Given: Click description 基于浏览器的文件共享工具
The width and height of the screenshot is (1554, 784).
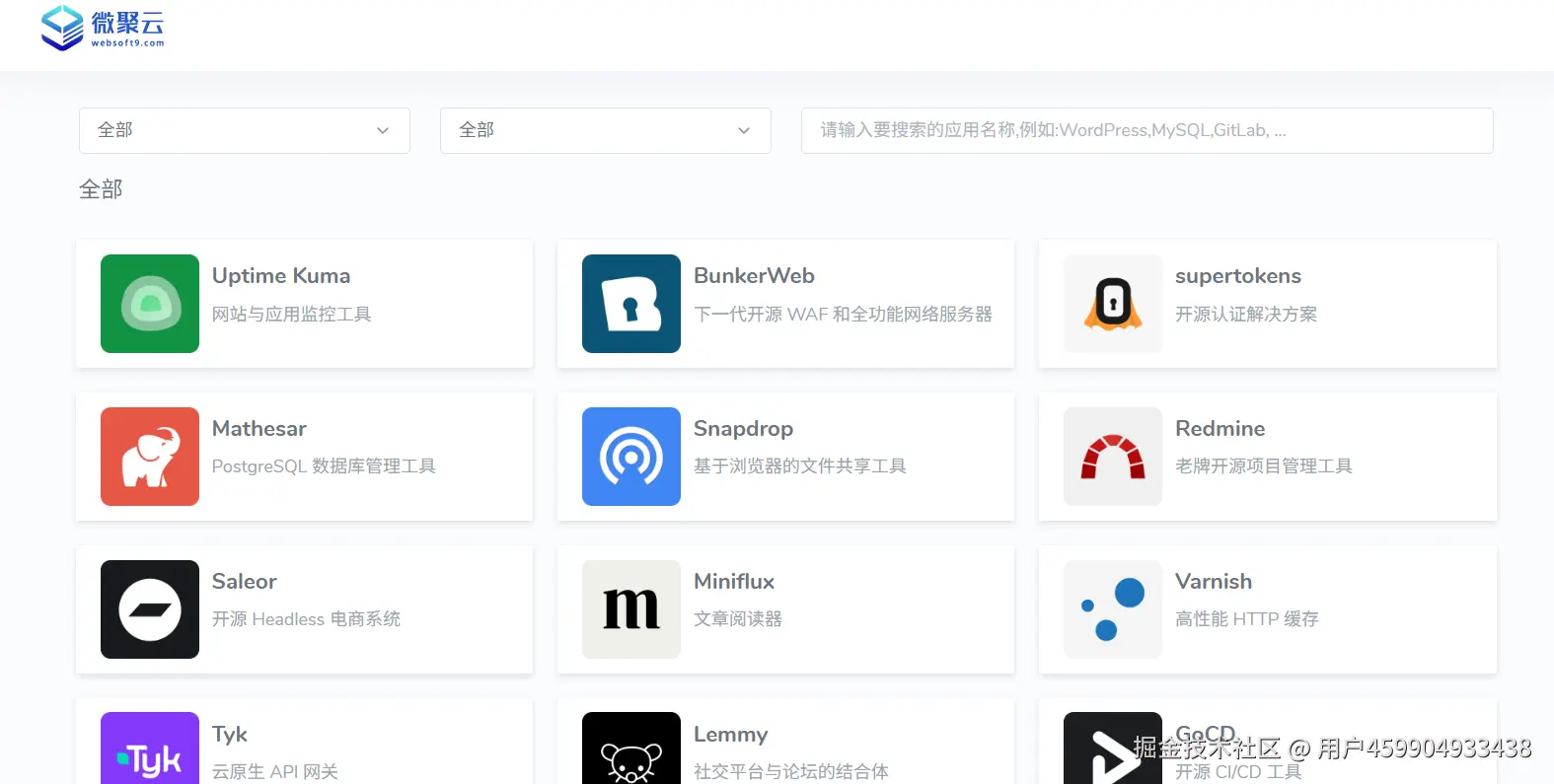Looking at the screenshot, I should 800,466.
